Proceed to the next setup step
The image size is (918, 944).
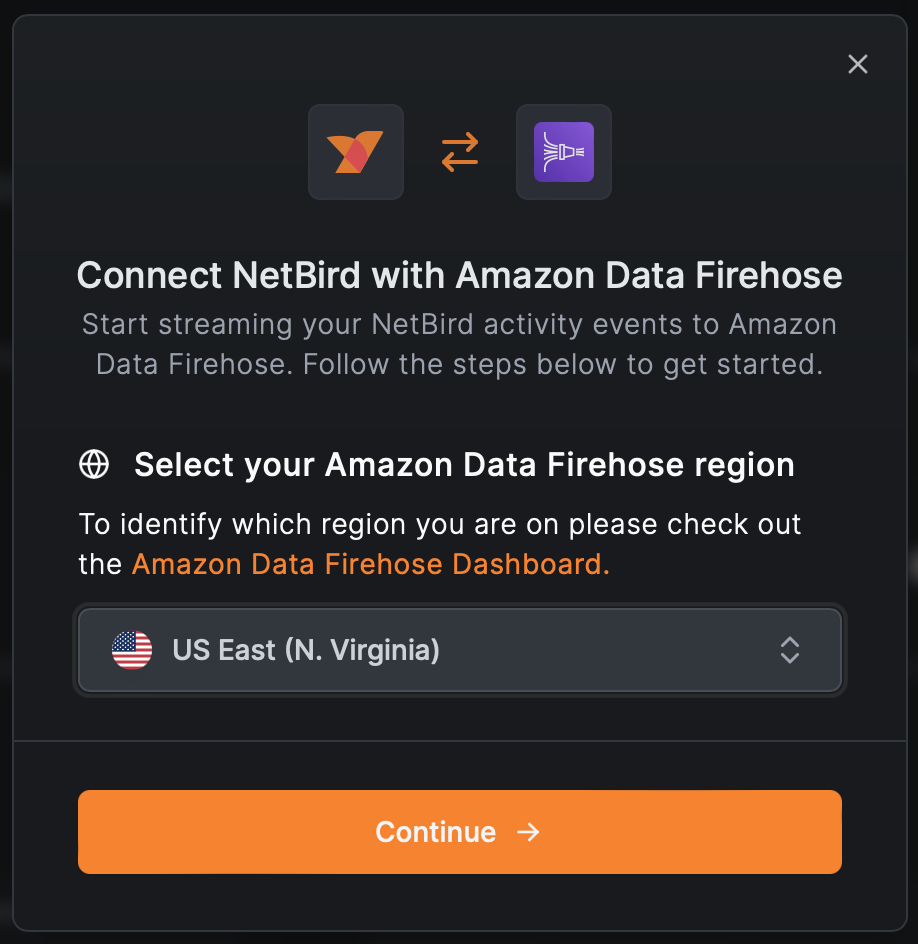pos(459,832)
